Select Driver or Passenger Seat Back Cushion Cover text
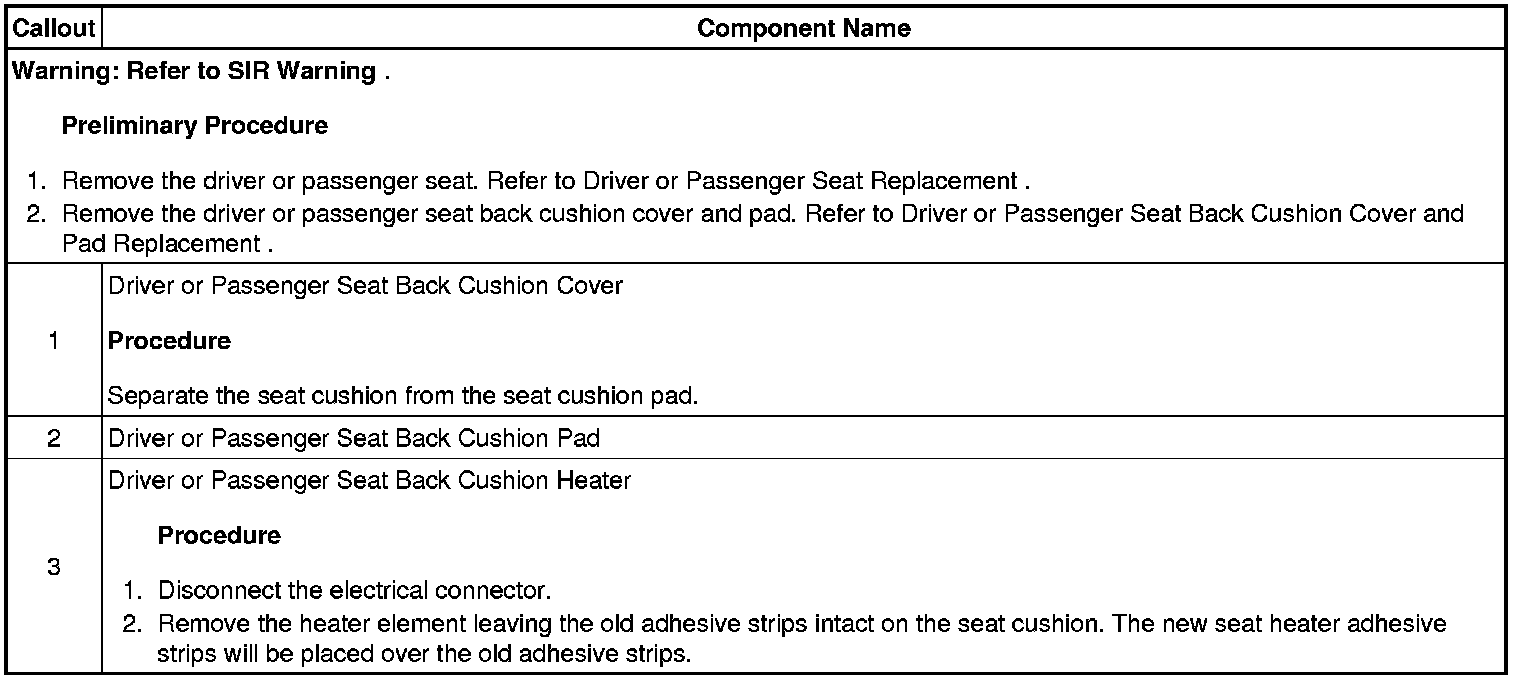 tap(365, 286)
